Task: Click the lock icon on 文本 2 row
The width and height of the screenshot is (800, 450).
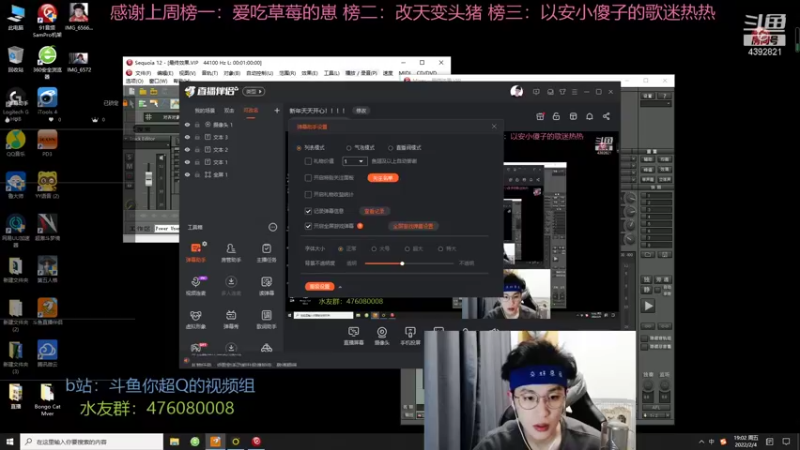Action: tap(197, 149)
